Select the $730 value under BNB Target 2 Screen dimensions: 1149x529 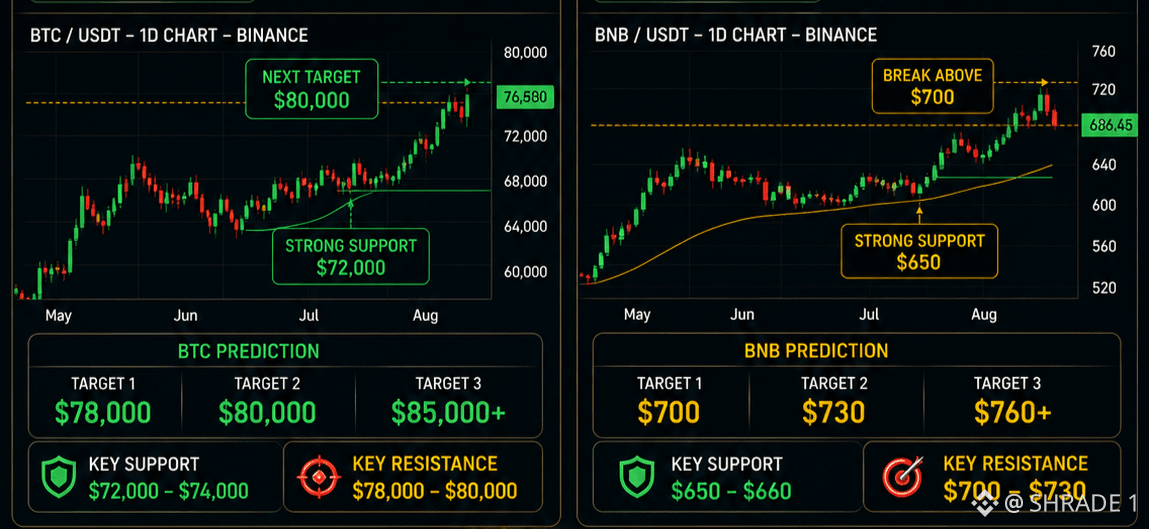[833, 413]
